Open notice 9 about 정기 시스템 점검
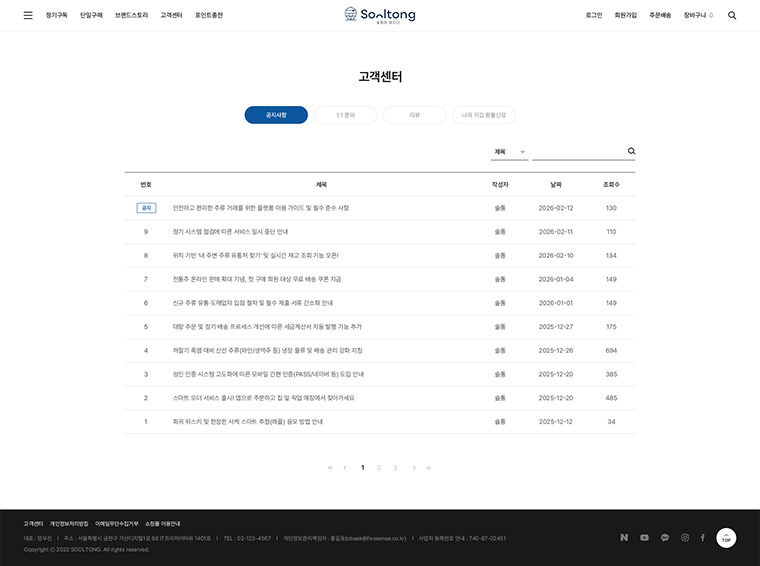 click(x=230, y=232)
